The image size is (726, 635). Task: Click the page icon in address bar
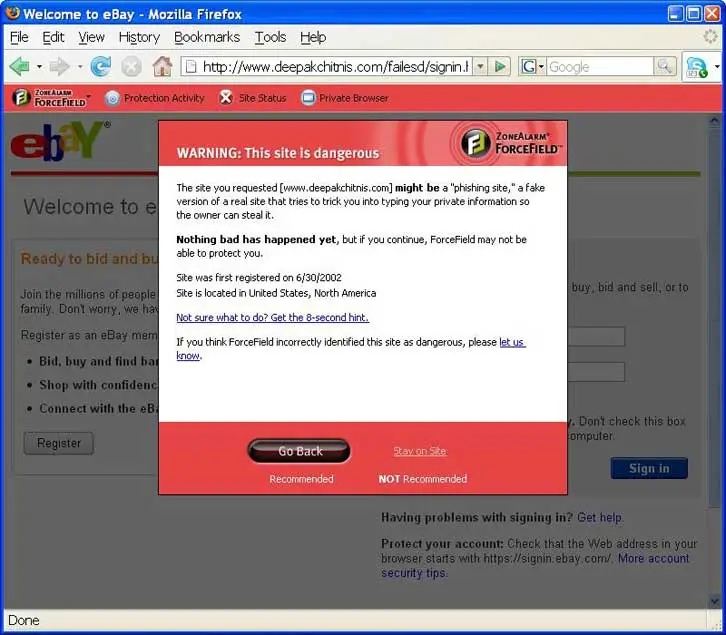coord(191,67)
